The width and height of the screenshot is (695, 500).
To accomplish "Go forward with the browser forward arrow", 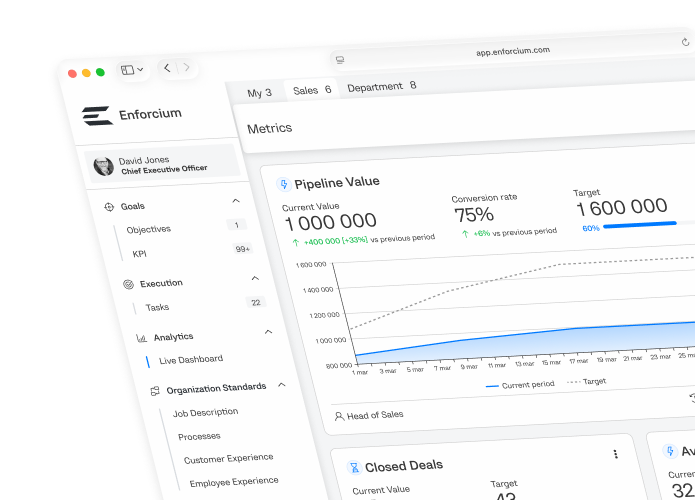I will 187,67.
